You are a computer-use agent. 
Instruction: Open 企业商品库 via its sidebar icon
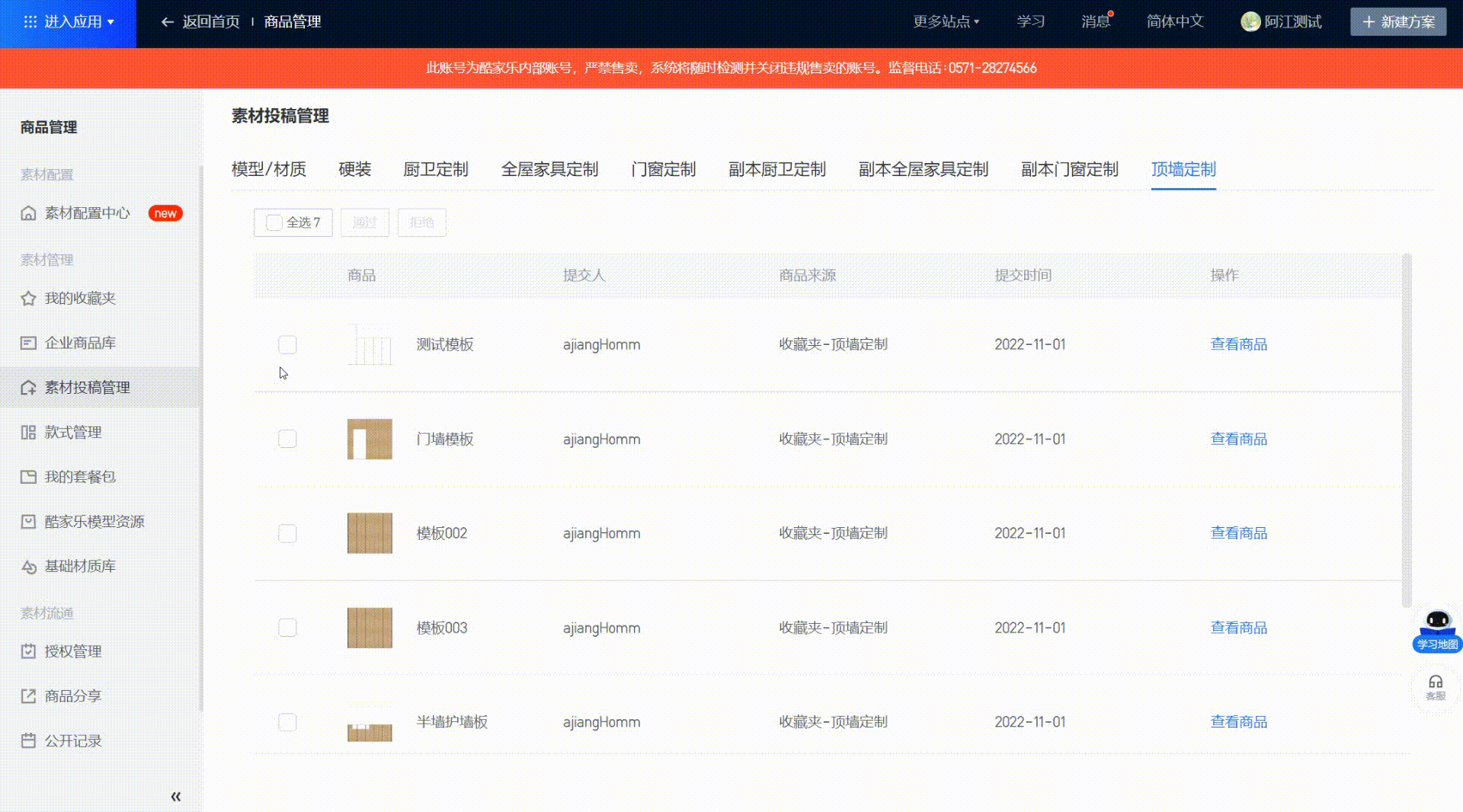click(x=28, y=344)
